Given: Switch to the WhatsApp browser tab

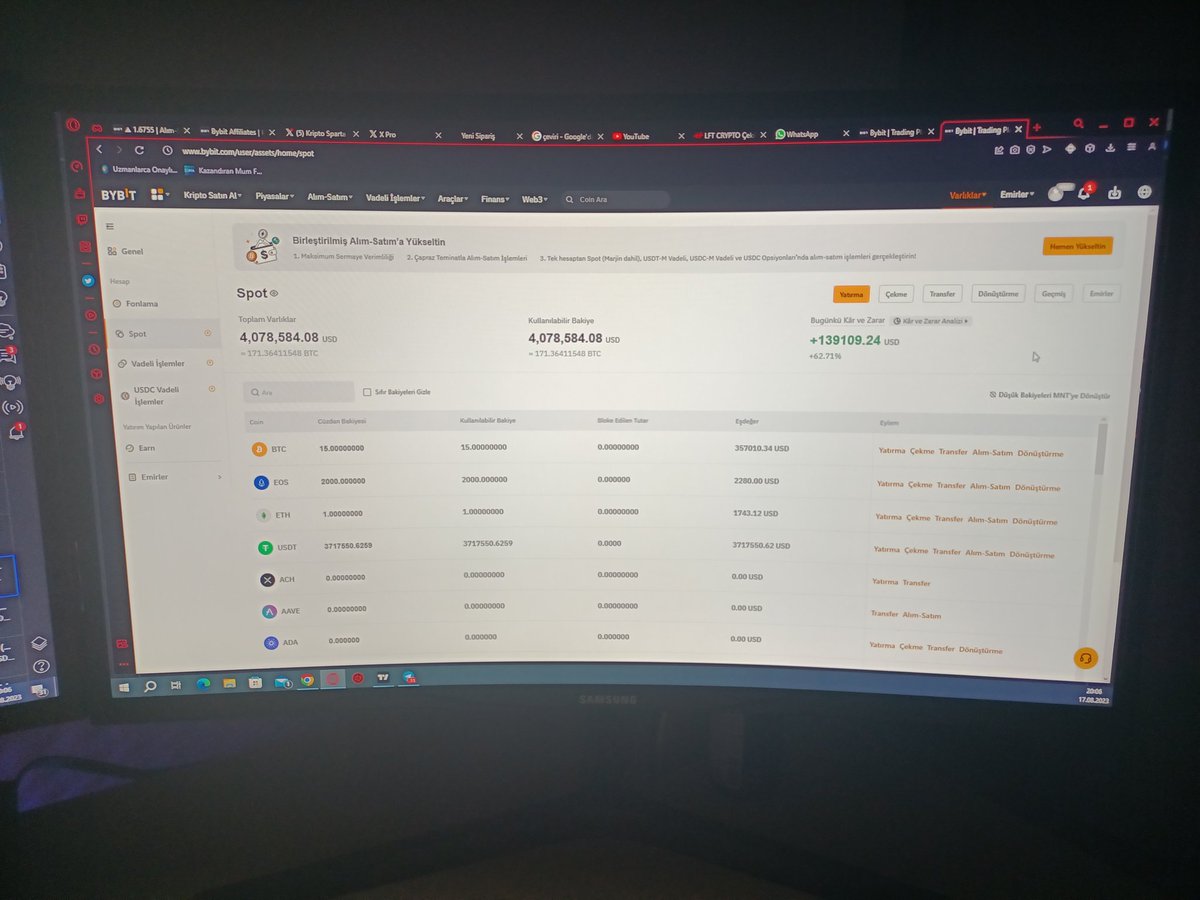Looking at the screenshot, I should pyautogui.click(x=803, y=134).
